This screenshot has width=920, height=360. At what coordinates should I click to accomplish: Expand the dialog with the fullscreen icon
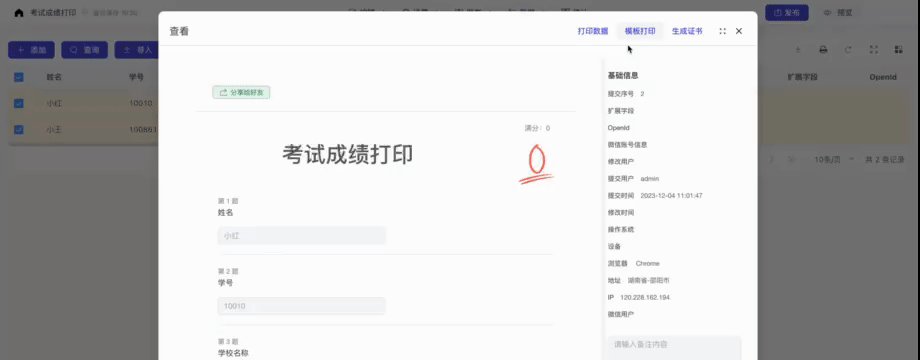point(722,31)
